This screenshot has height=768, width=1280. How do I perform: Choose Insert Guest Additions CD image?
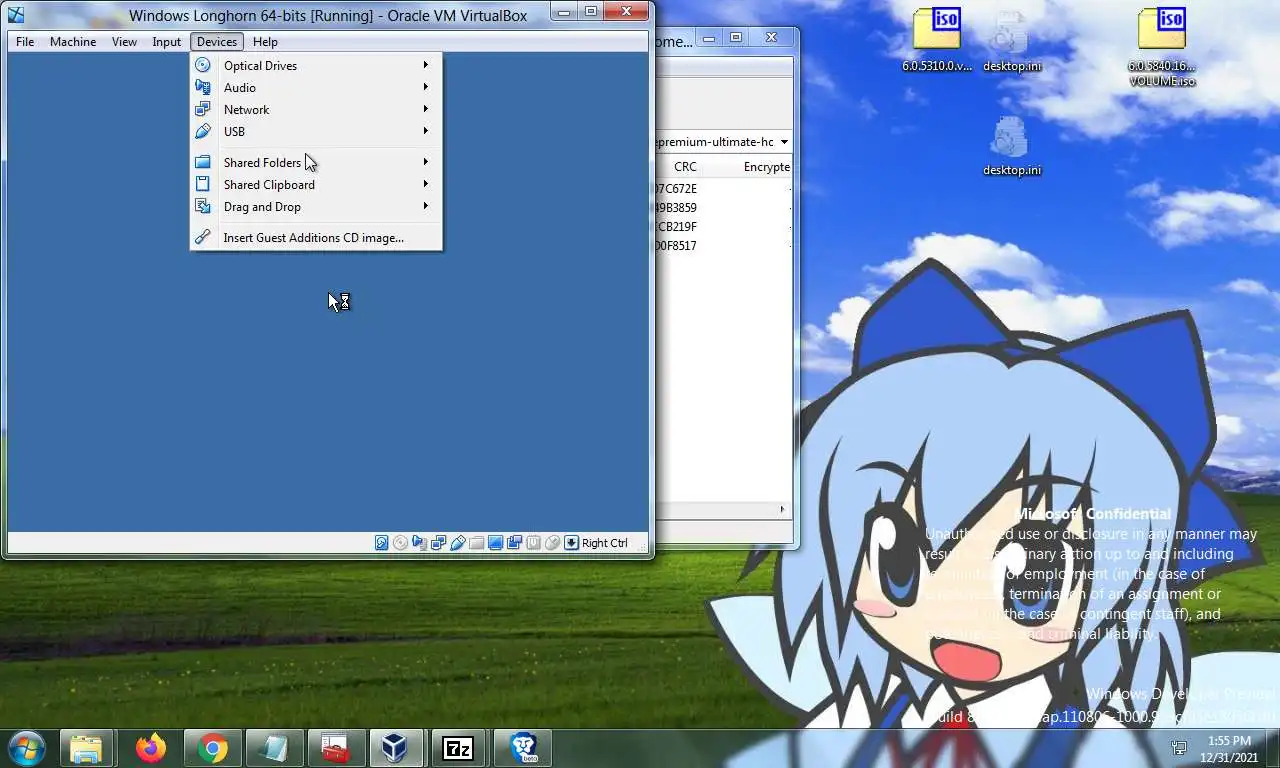pyautogui.click(x=316, y=237)
